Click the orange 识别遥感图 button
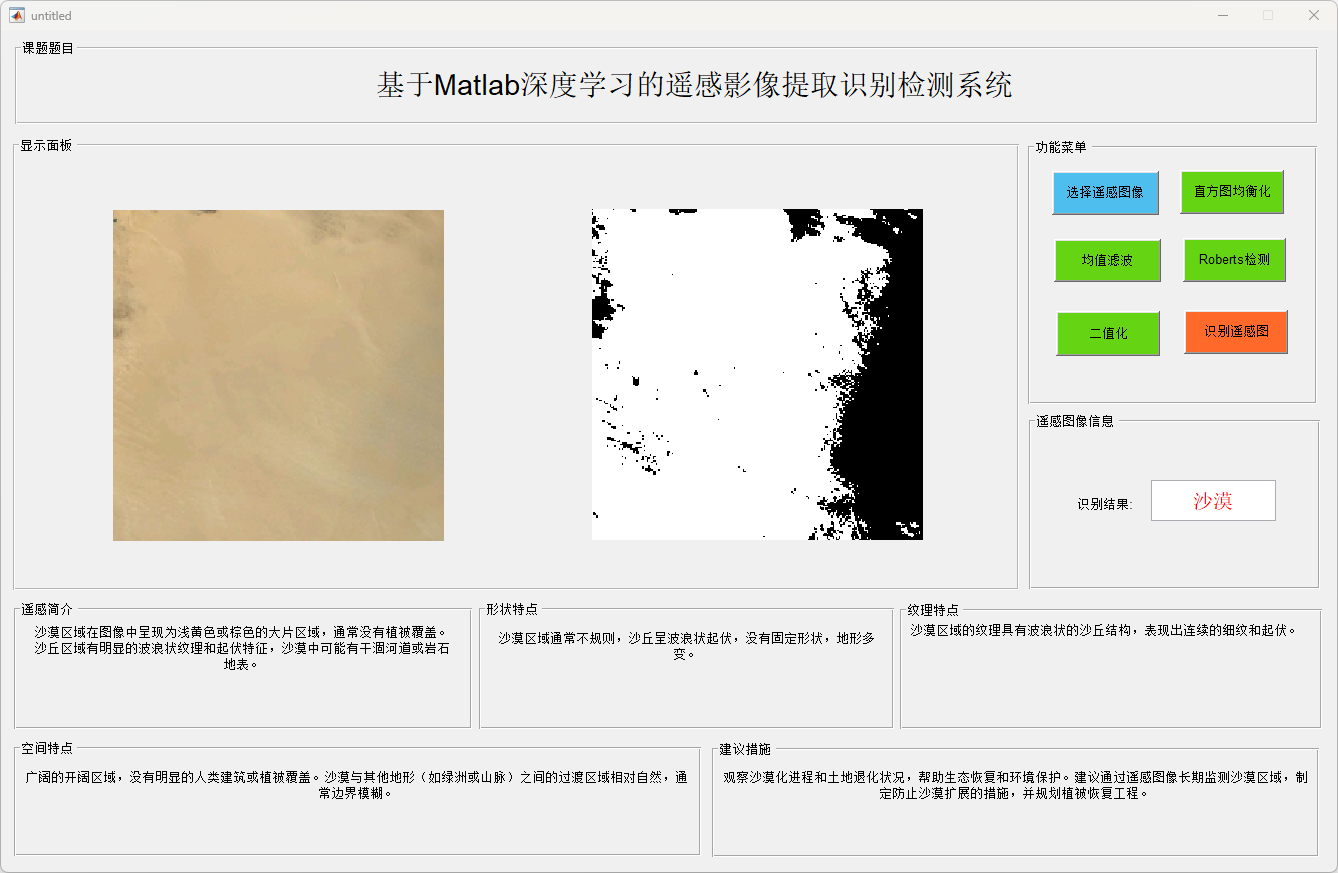 [1236, 332]
